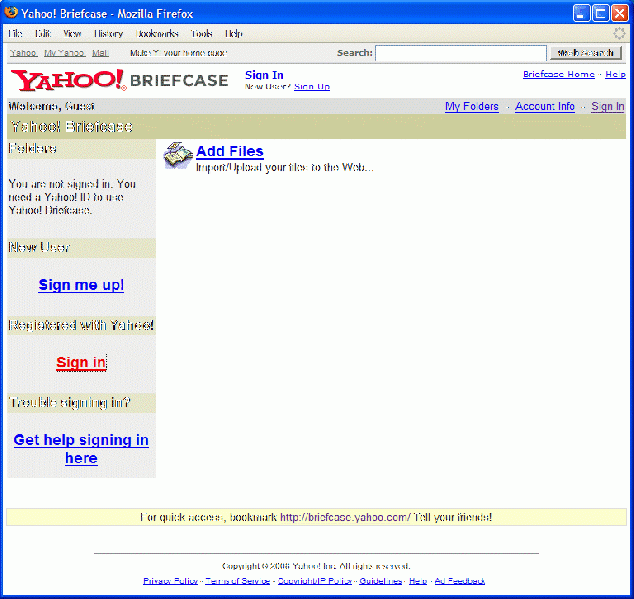Minimize the Firefox window

pos(582,13)
